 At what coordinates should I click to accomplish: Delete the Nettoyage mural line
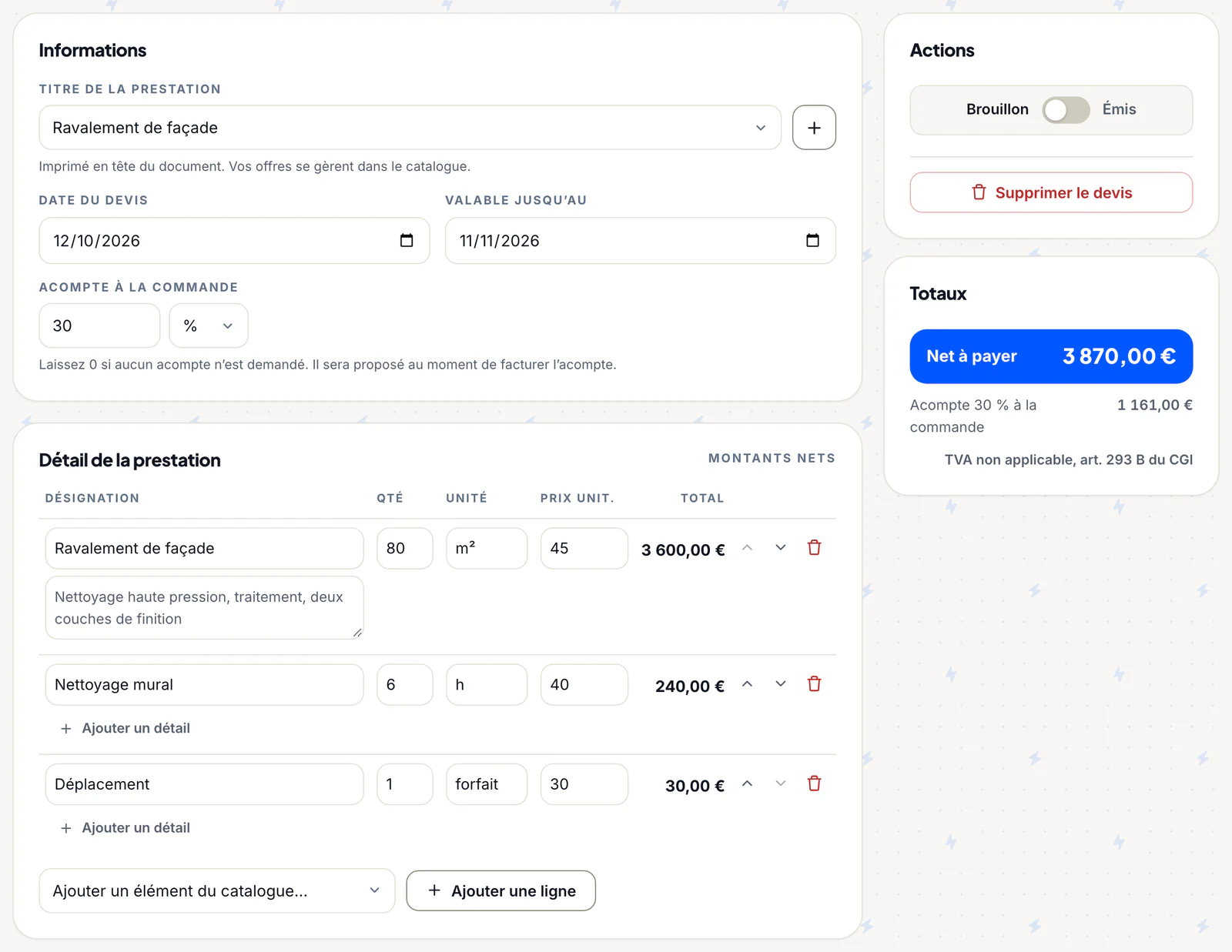tap(814, 684)
